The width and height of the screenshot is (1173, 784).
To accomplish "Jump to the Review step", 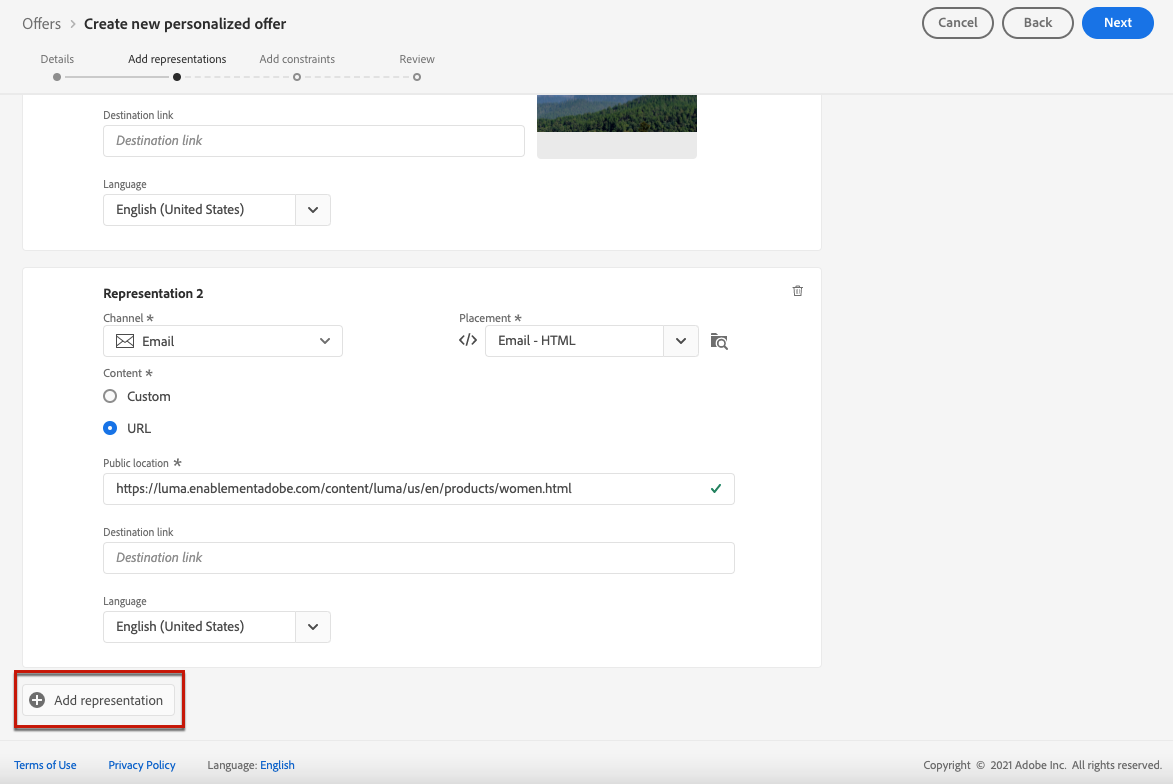I will 417,59.
